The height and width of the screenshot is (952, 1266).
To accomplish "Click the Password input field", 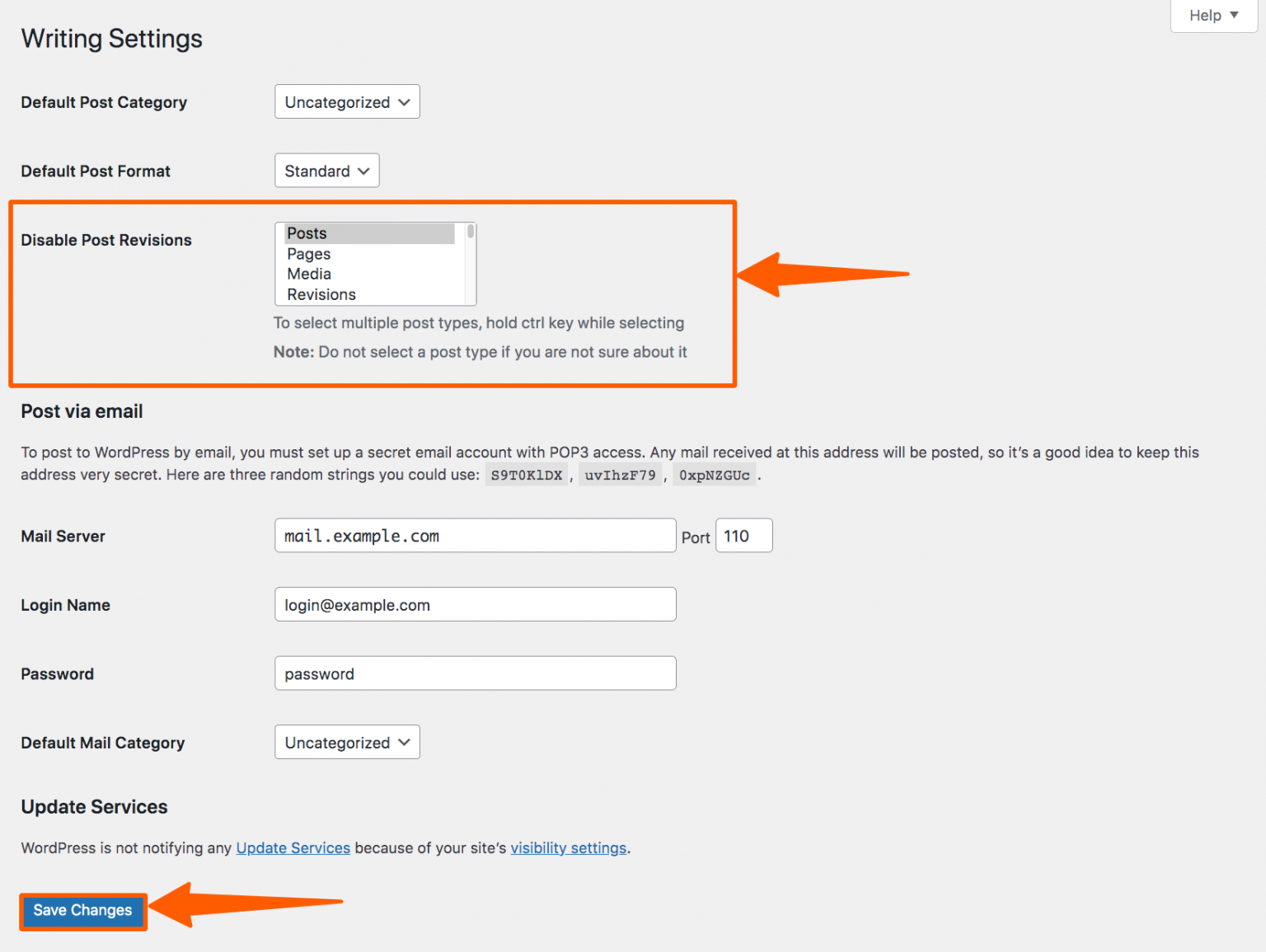I will pyautogui.click(x=475, y=673).
